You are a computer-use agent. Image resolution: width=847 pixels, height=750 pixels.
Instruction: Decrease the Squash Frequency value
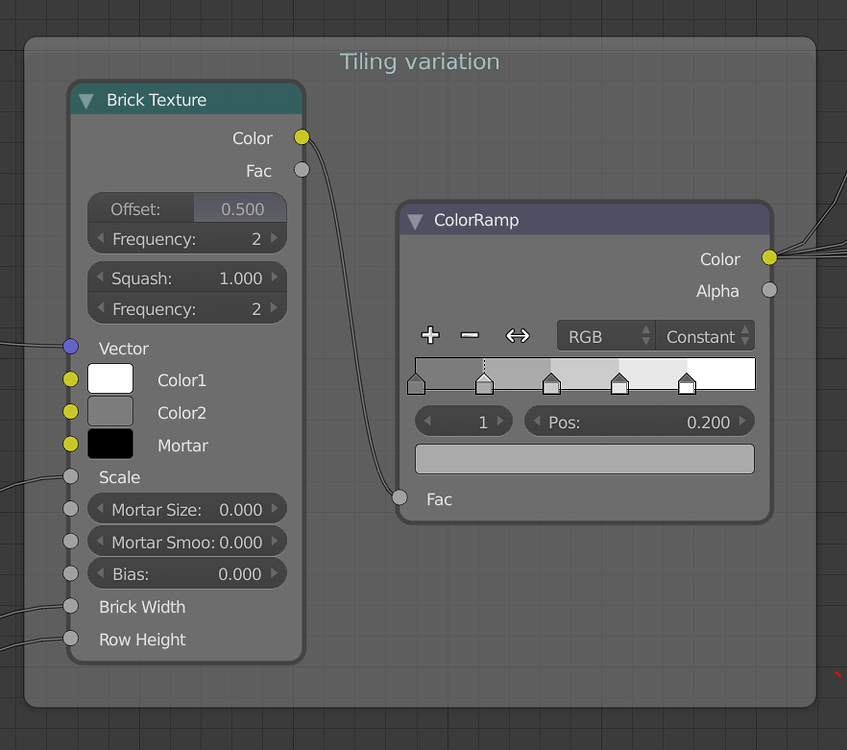tap(100, 308)
